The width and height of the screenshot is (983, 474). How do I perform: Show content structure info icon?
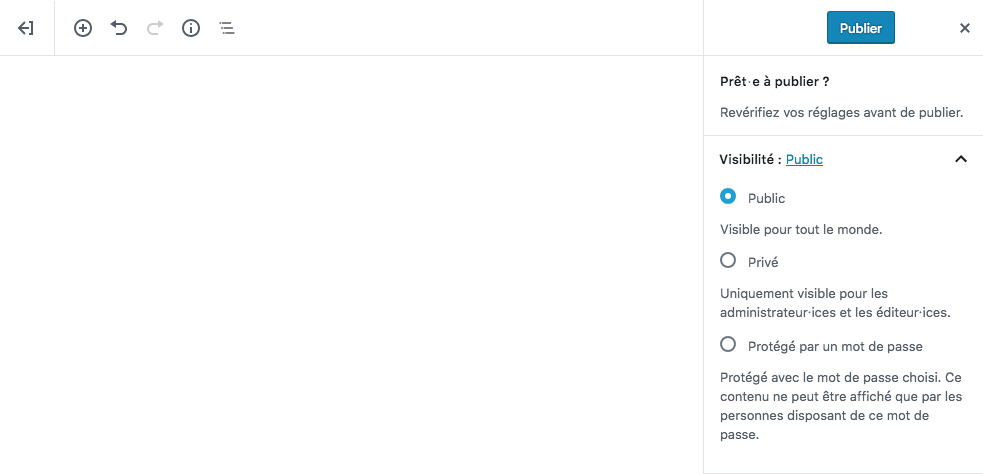191,28
